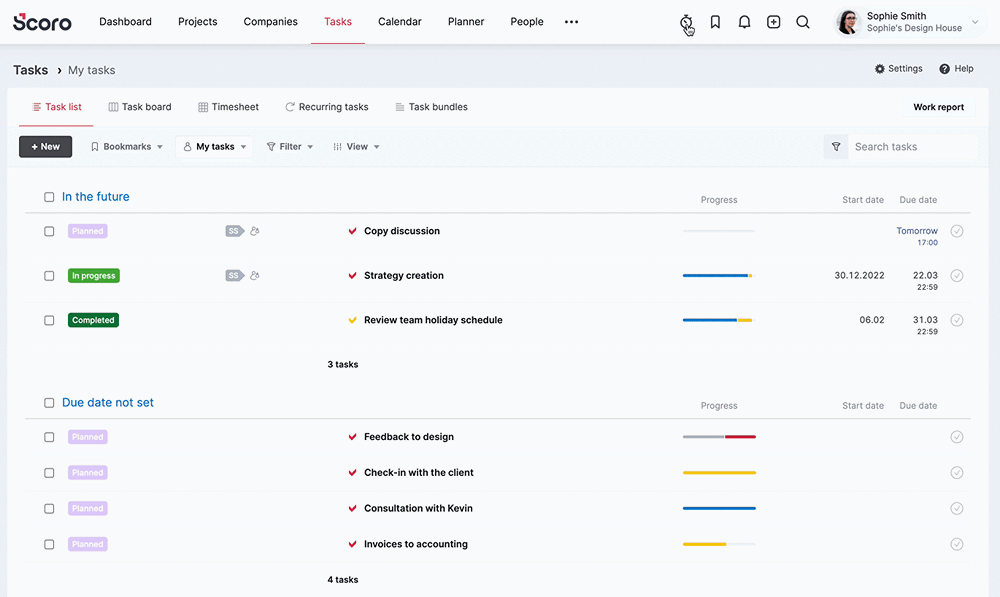Expand the user account menu arrow
This screenshot has height=597, width=1000.
point(975,22)
